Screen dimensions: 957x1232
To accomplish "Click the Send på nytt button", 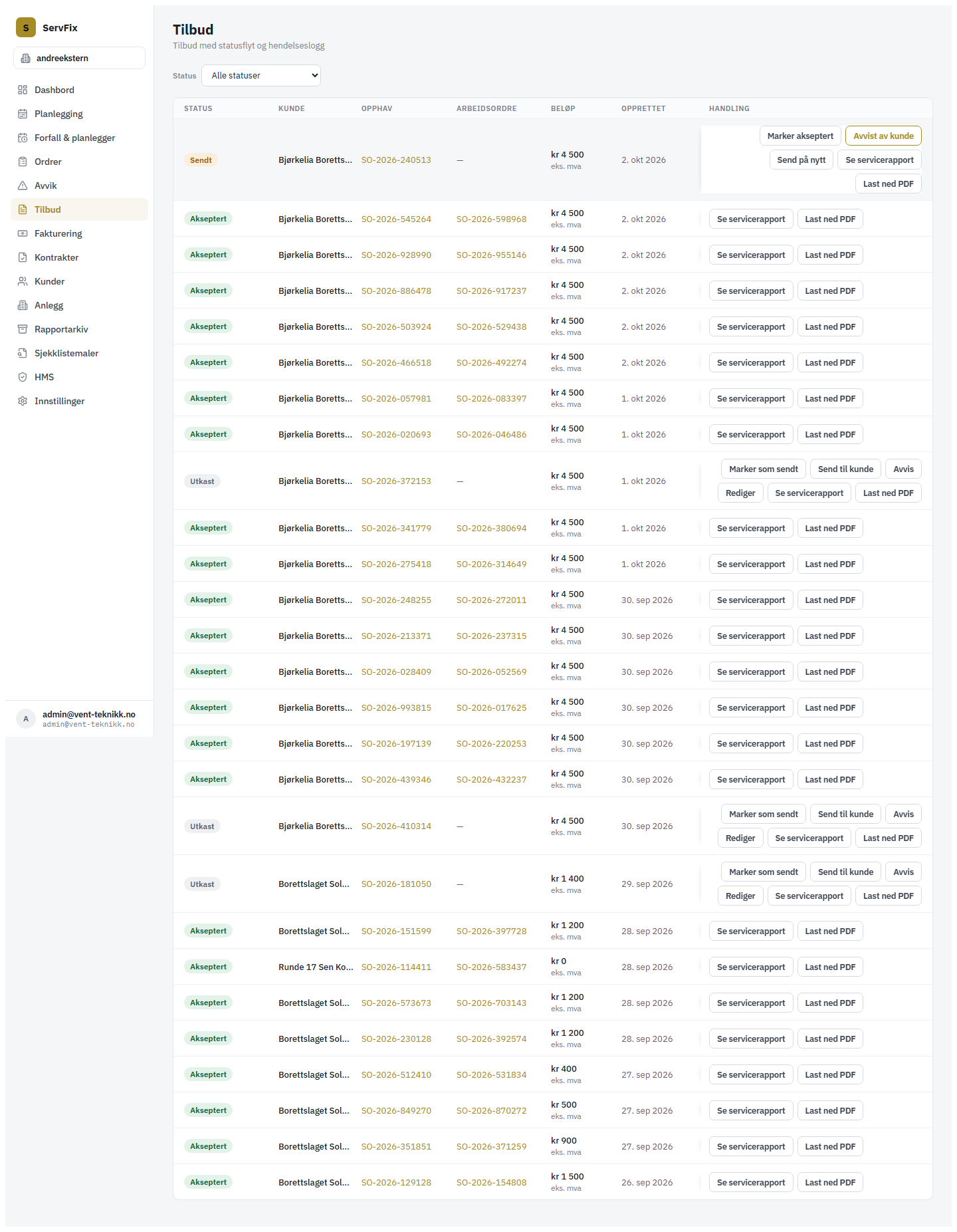I will pyautogui.click(x=801, y=160).
